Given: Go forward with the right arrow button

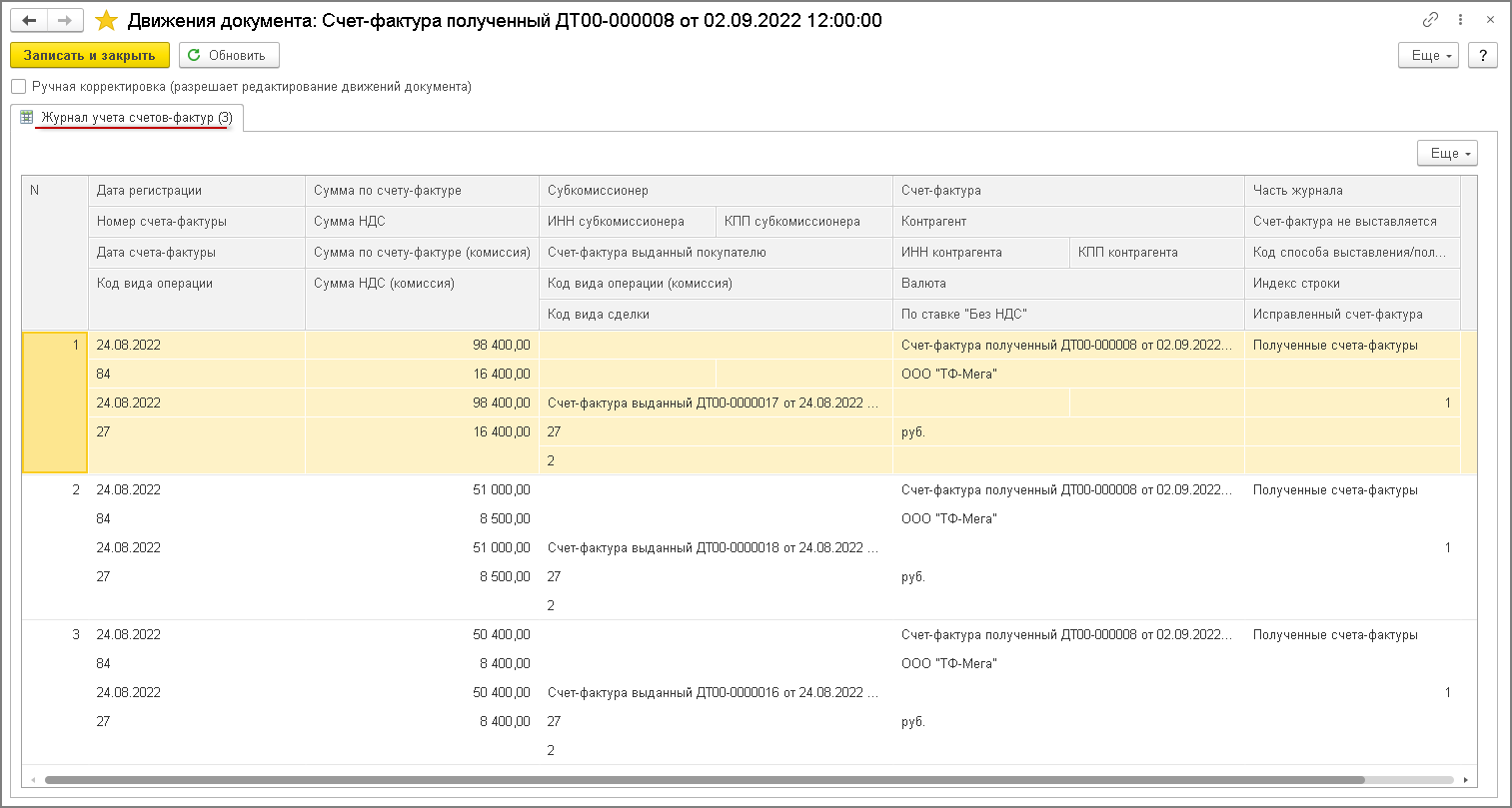Looking at the screenshot, I should (65, 20).
